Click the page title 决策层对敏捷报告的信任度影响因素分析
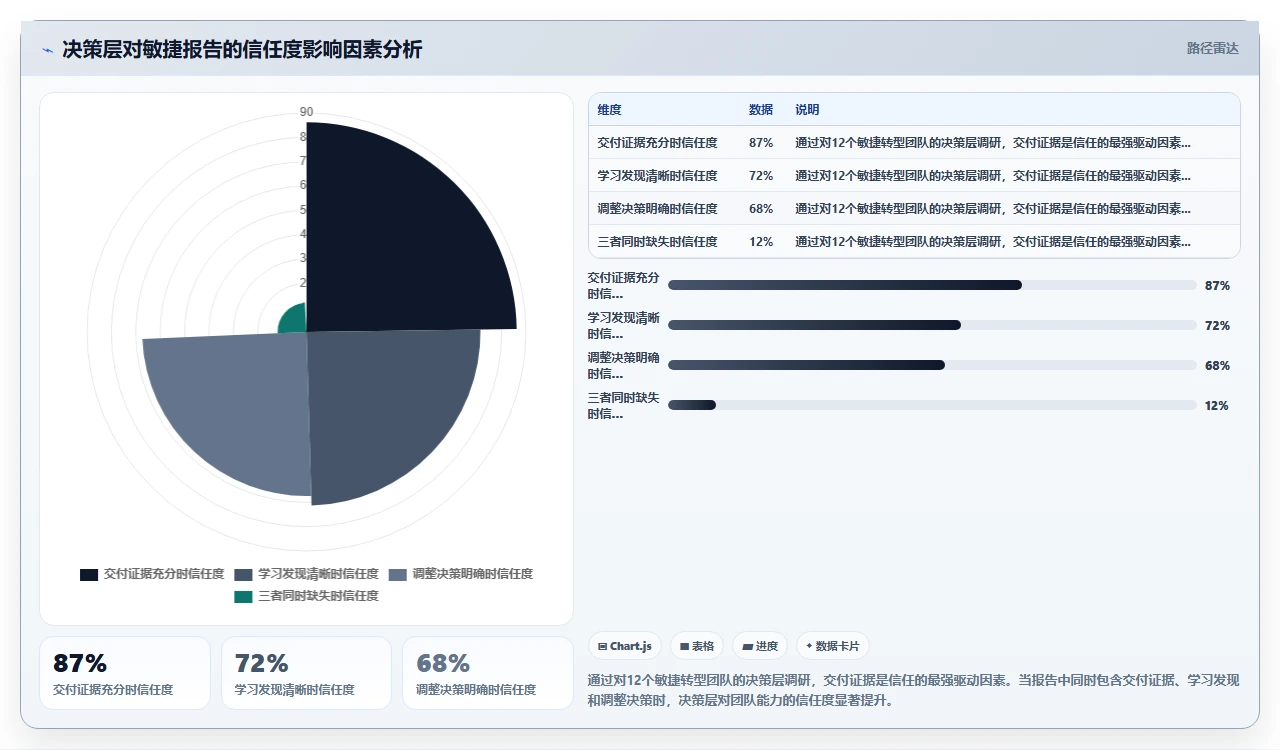 242,49
